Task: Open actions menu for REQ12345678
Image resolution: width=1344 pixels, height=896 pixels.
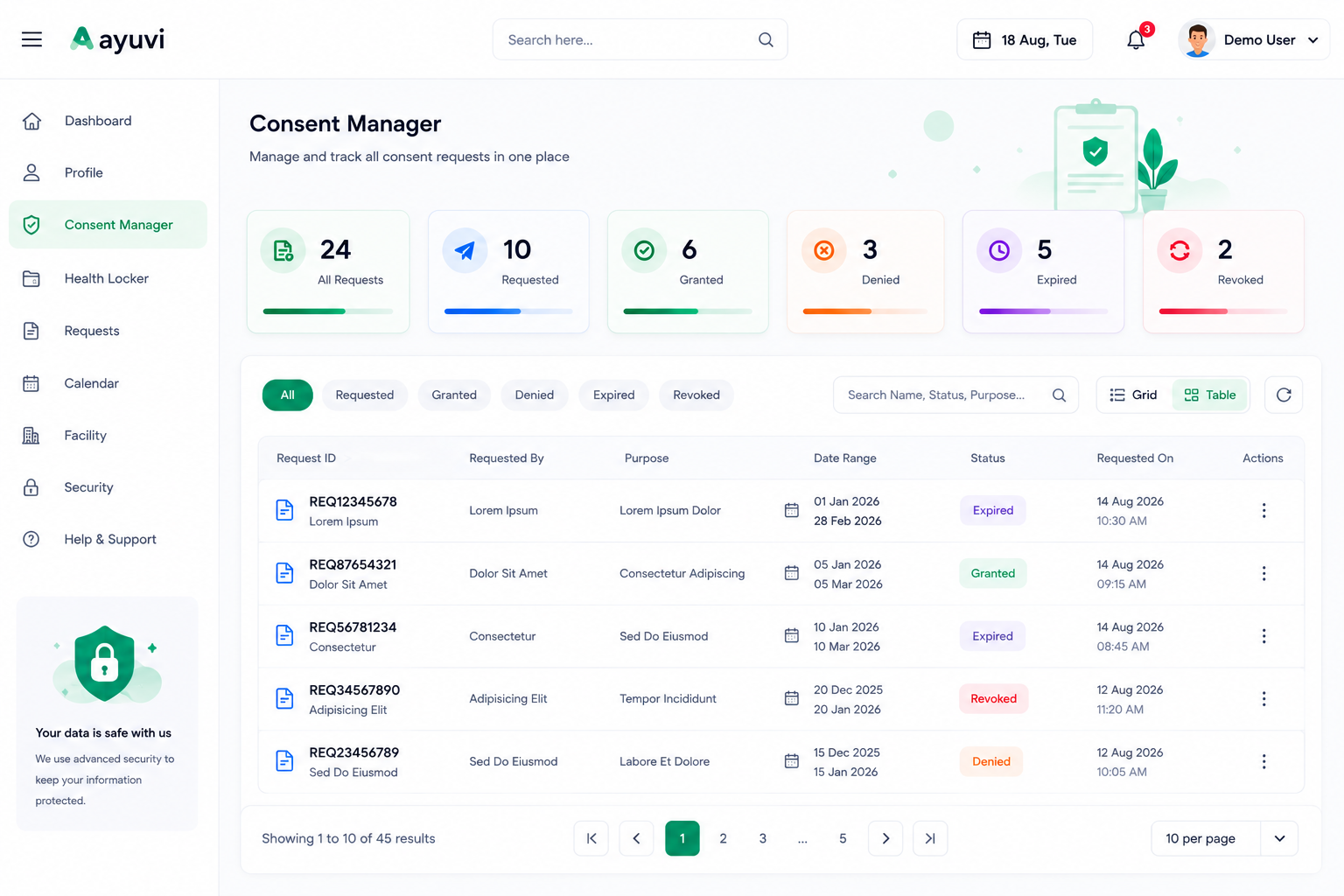Action: 1263,510
